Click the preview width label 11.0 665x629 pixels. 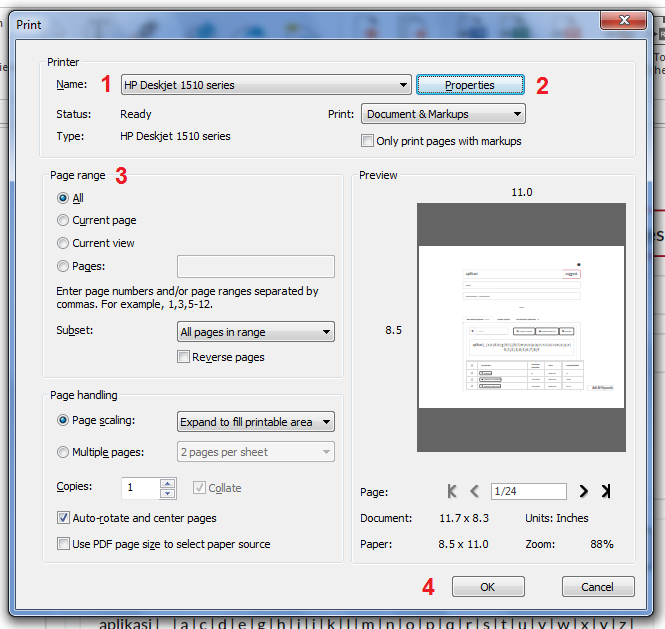522,192
